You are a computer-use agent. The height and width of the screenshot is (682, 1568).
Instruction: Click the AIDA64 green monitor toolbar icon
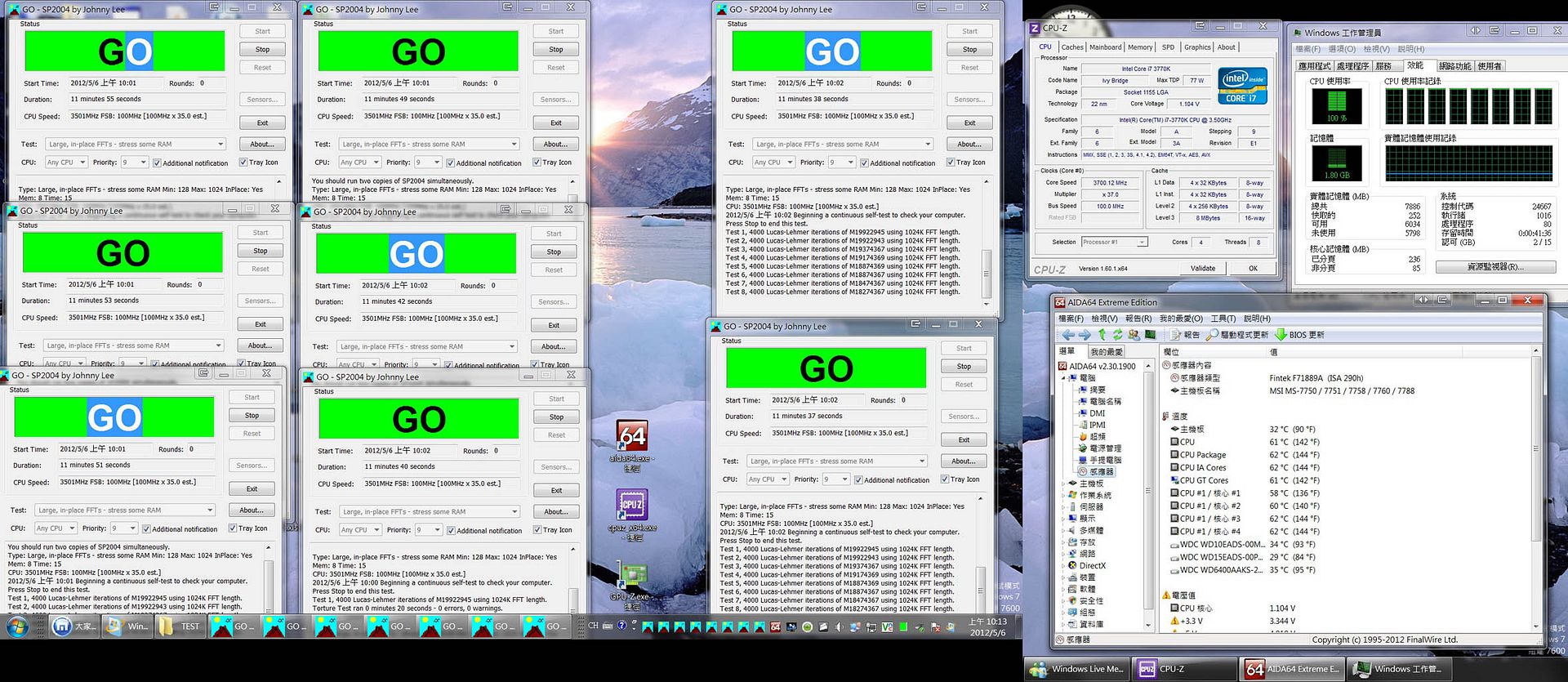pyautogui.click(x=1150, y=335)
